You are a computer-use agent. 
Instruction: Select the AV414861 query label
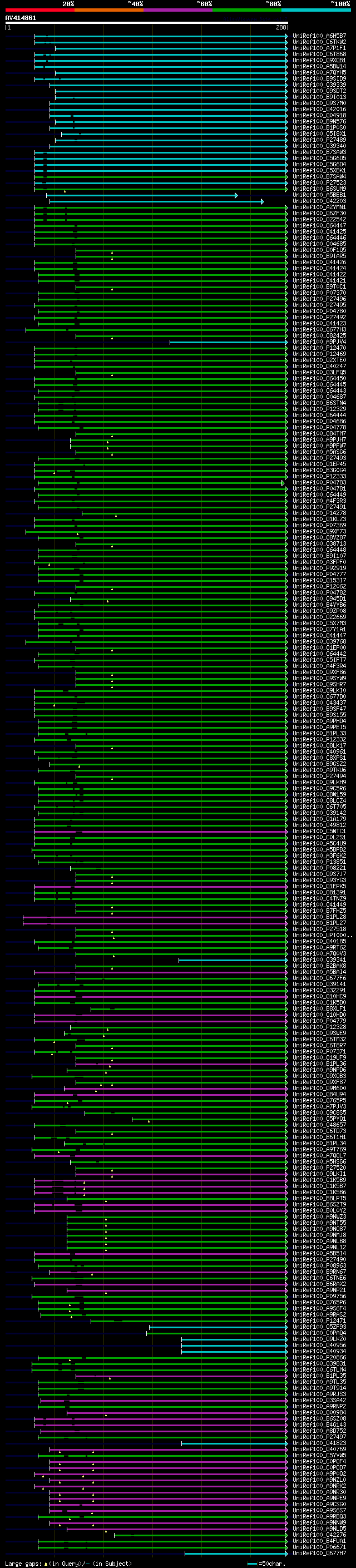coord(21,18)
